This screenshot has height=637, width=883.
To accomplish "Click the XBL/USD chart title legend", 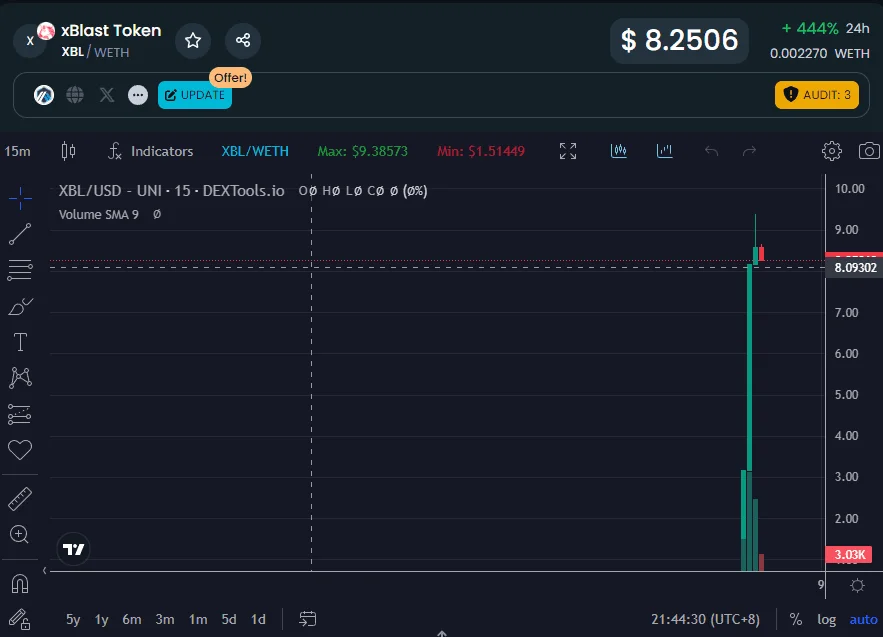I will pyautogui.click(x=172, y=191).
